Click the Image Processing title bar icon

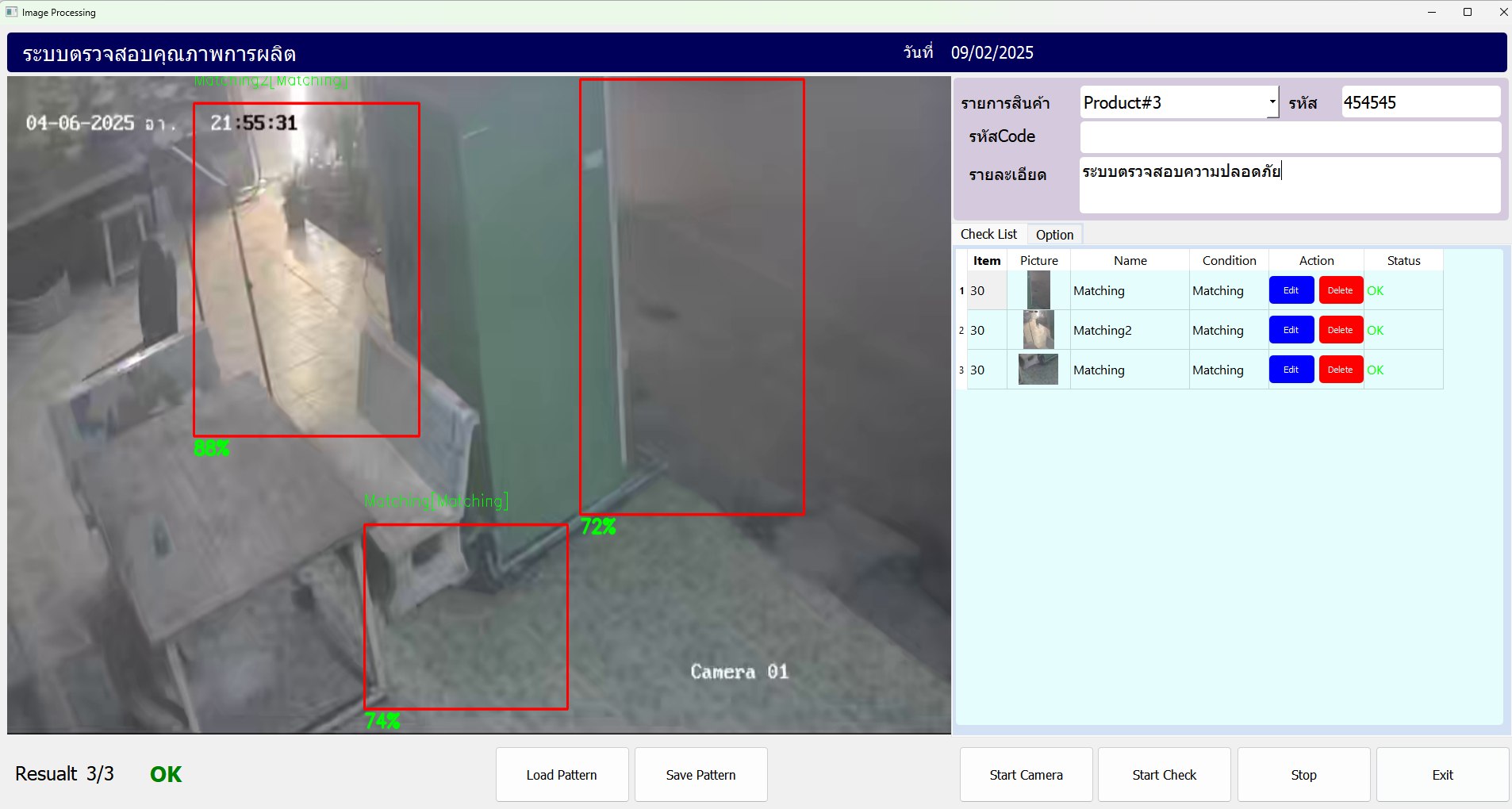click(10, 12)
